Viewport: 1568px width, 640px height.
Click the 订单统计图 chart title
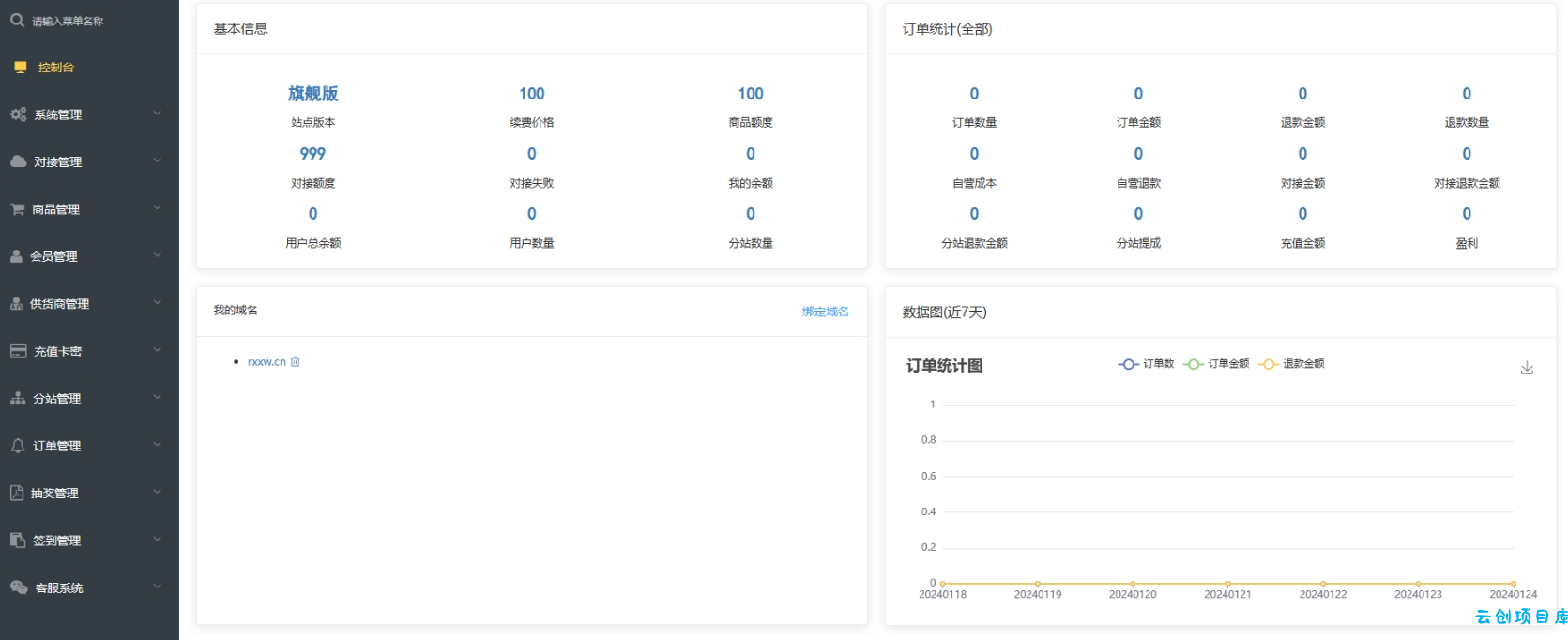944,366
